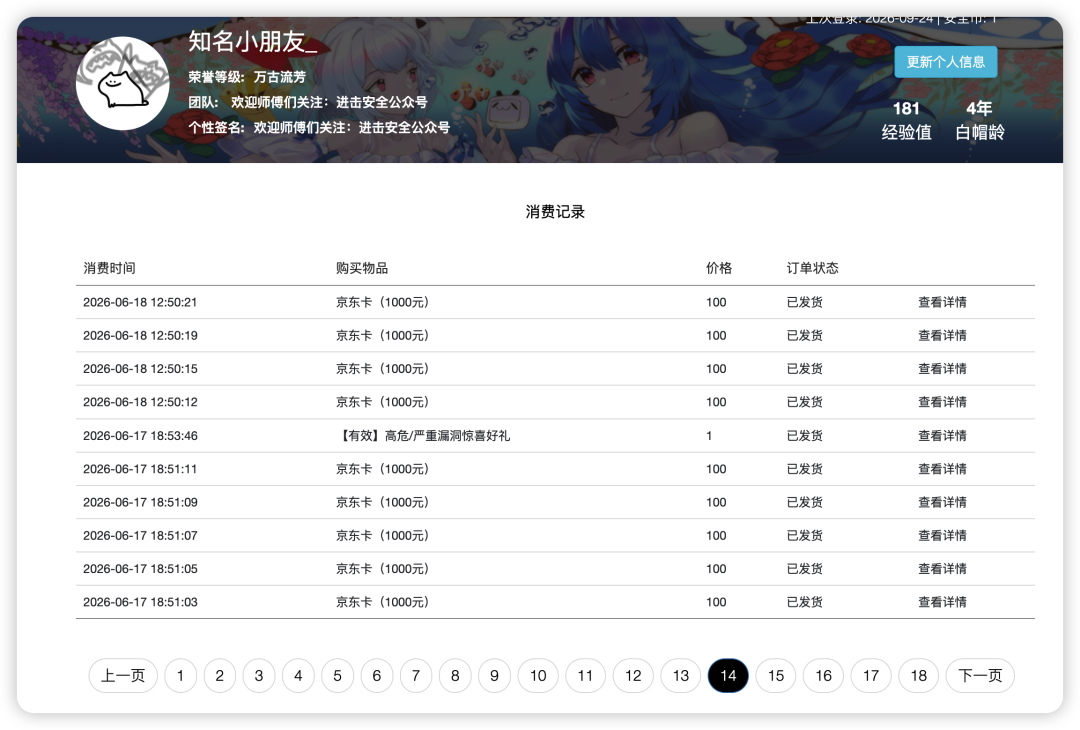Go to previous page with 上一页

(123, 676)
